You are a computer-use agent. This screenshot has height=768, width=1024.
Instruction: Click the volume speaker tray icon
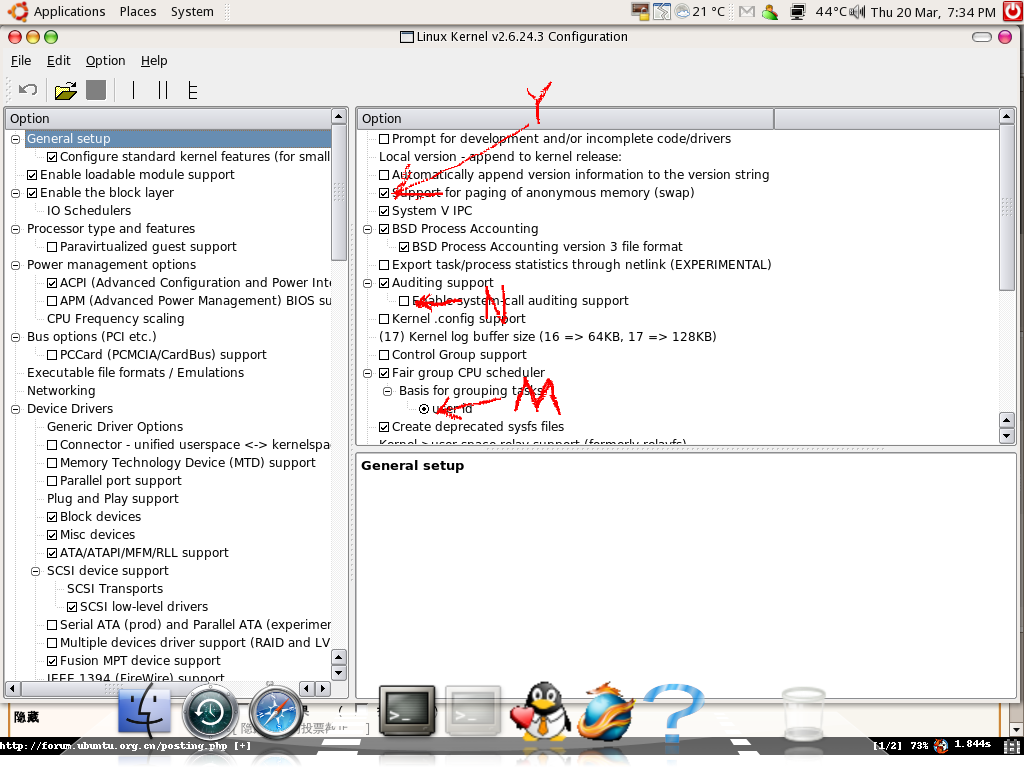pyautogui.click(x=857, y=12)
